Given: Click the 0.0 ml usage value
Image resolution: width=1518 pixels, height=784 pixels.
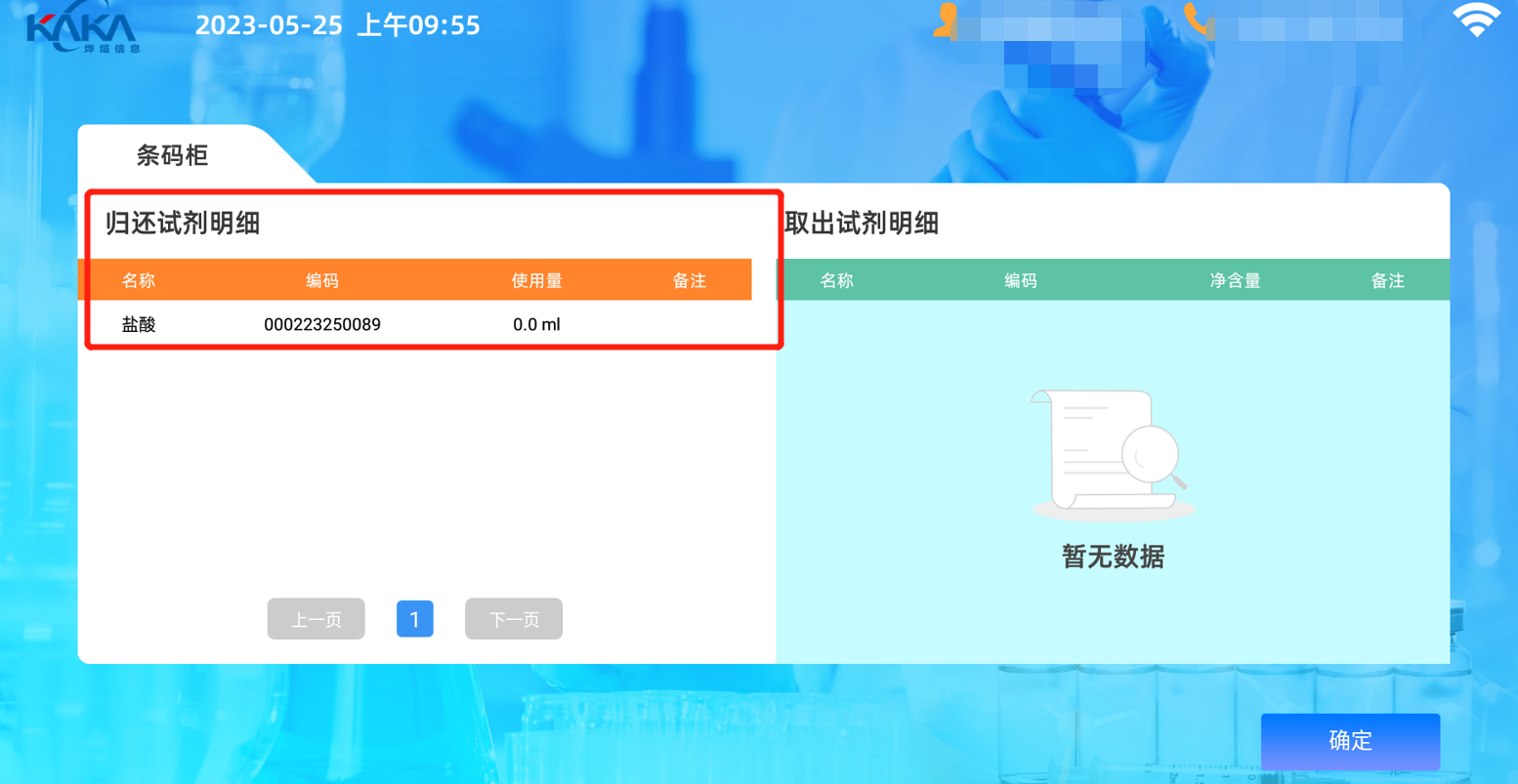Looking at the screenshot, I should coord(536,324).
